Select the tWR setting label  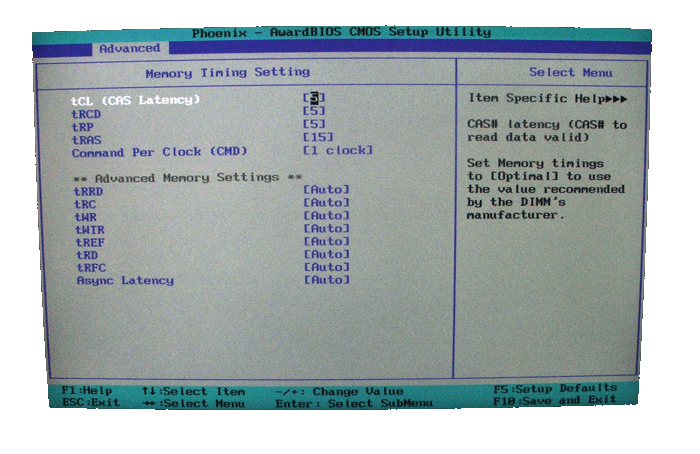click(x=85, y=217)
